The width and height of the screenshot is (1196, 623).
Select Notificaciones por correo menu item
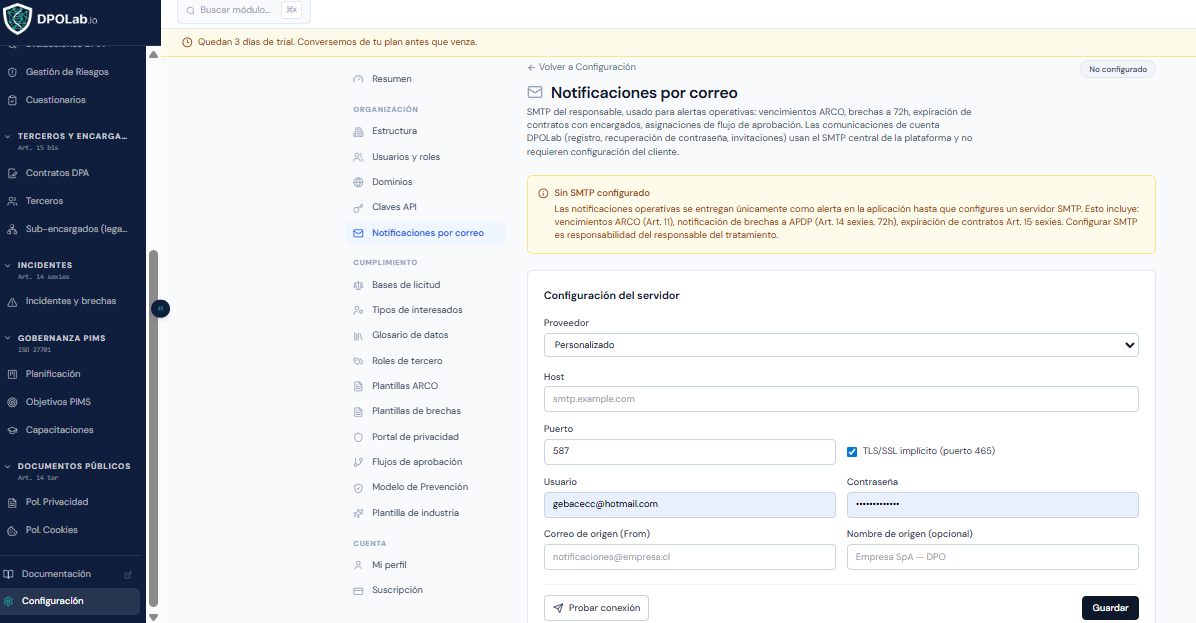coord(424,233)
